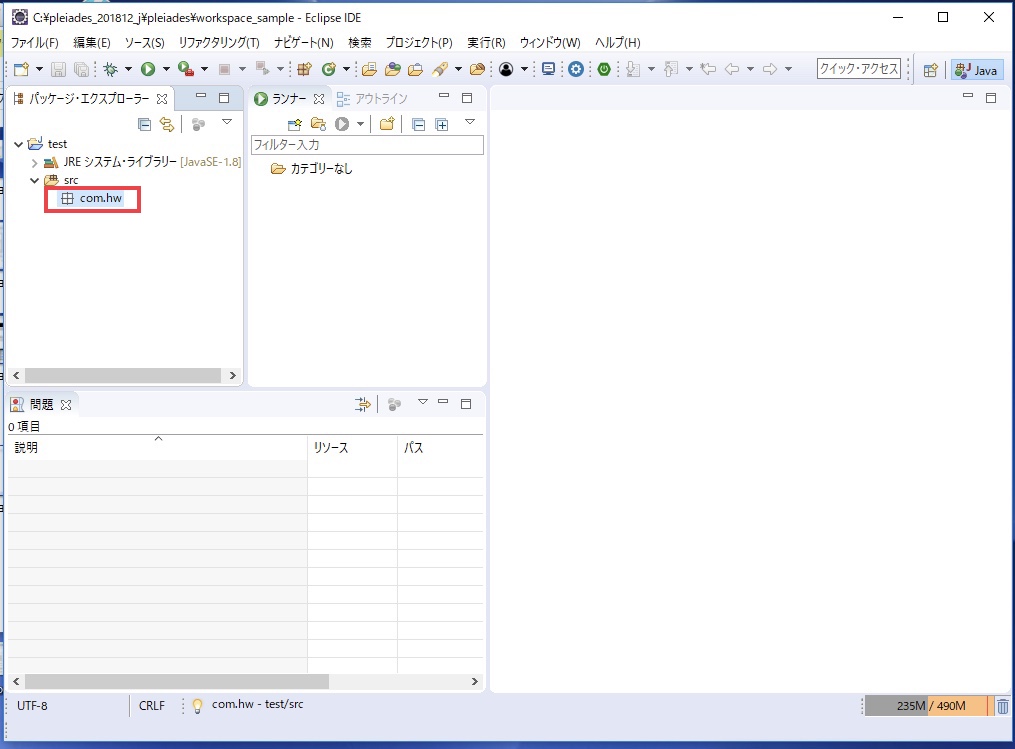Click the gray run icon in Runner view

click(342, 124)
